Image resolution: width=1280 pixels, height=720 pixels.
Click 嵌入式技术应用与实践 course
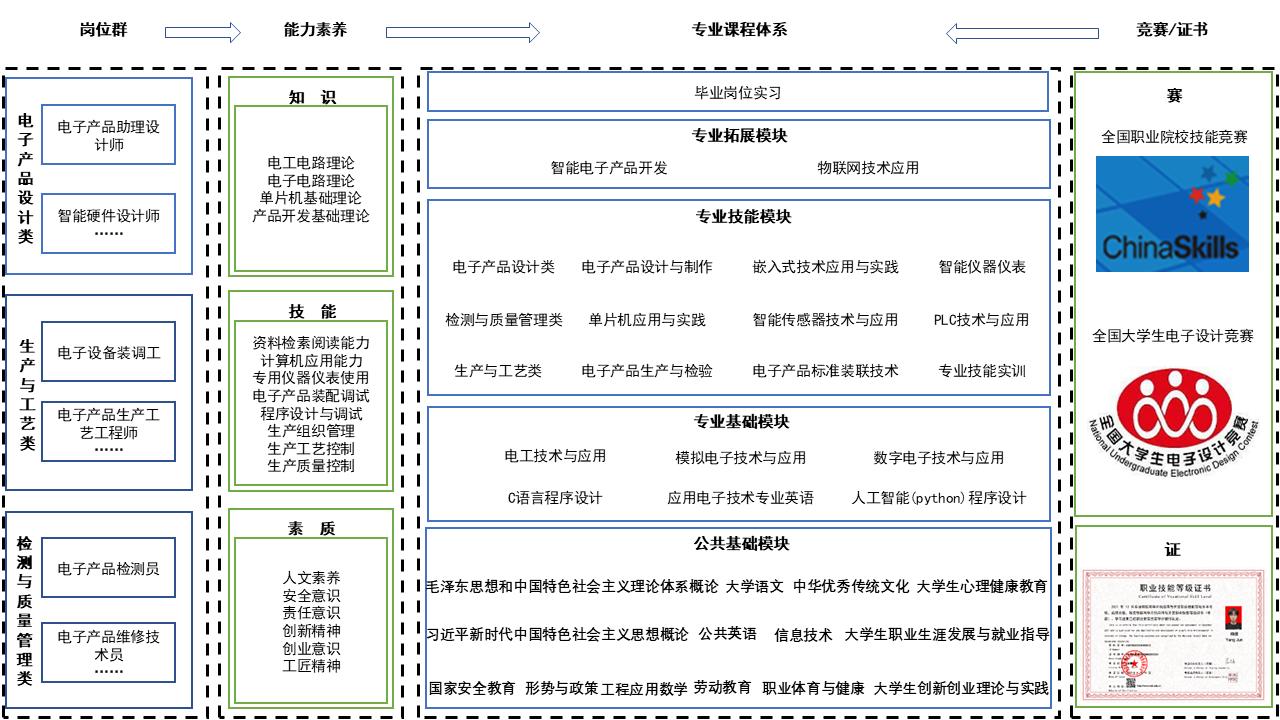[825, 267]
